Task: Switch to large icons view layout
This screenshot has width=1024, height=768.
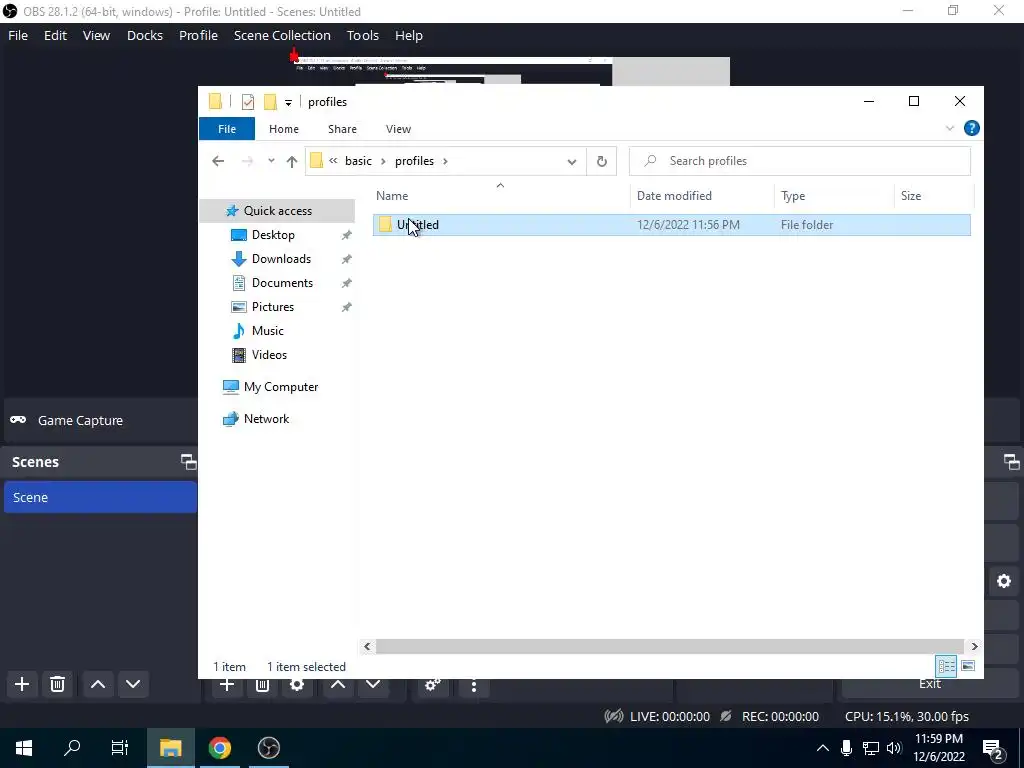Action: [x=968, y=666]
